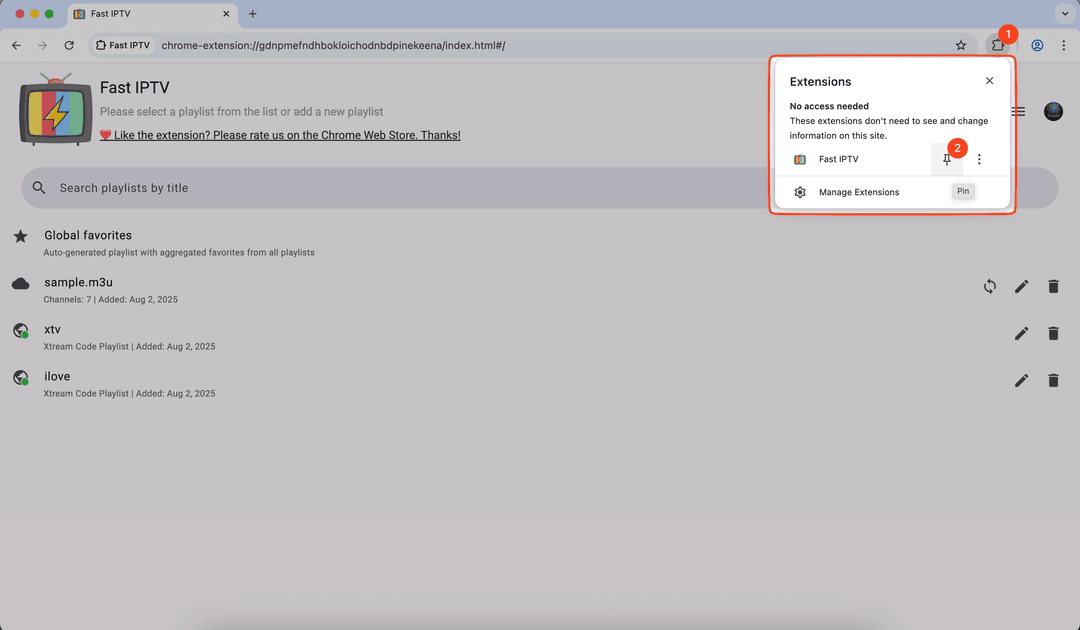This screenshot has height=630, width=1080.
Task: Click the Manage Extensions gear icon
Action: pyautogui.click(x=800, y=192)
